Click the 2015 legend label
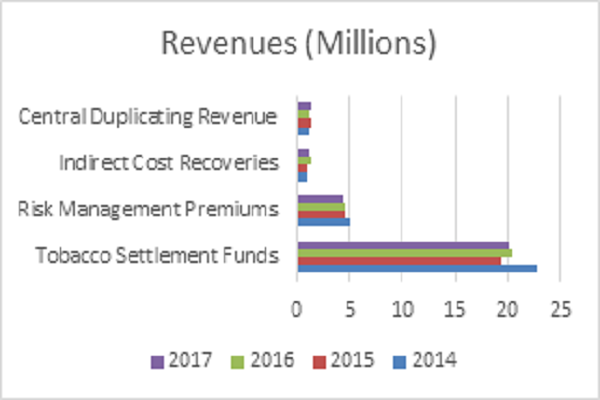This screenshot has width=600, height=400. pos(352,360)
